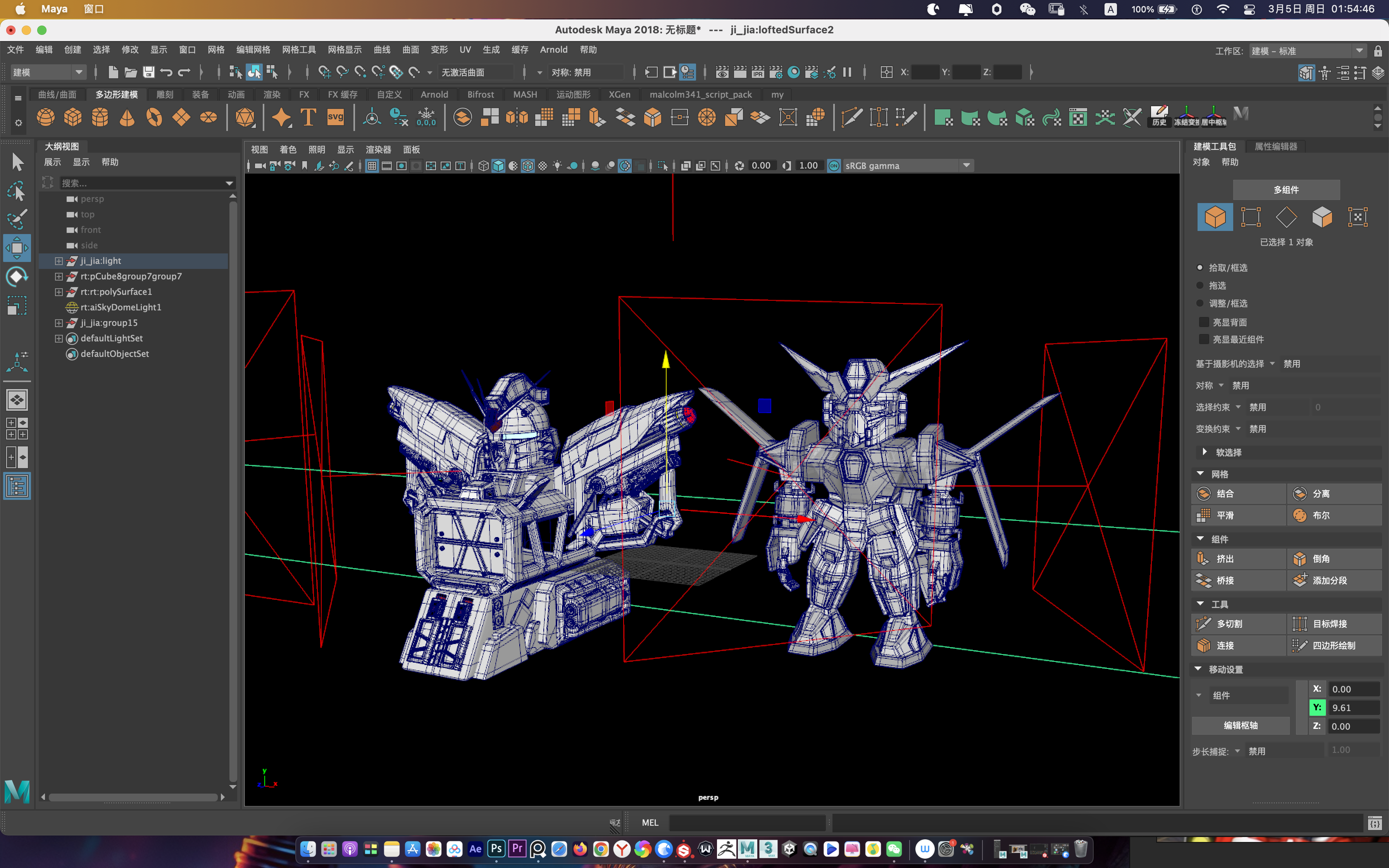Enable the 亮显最近组件 checkbox

pyautogui.click(x=1204, y=339)
